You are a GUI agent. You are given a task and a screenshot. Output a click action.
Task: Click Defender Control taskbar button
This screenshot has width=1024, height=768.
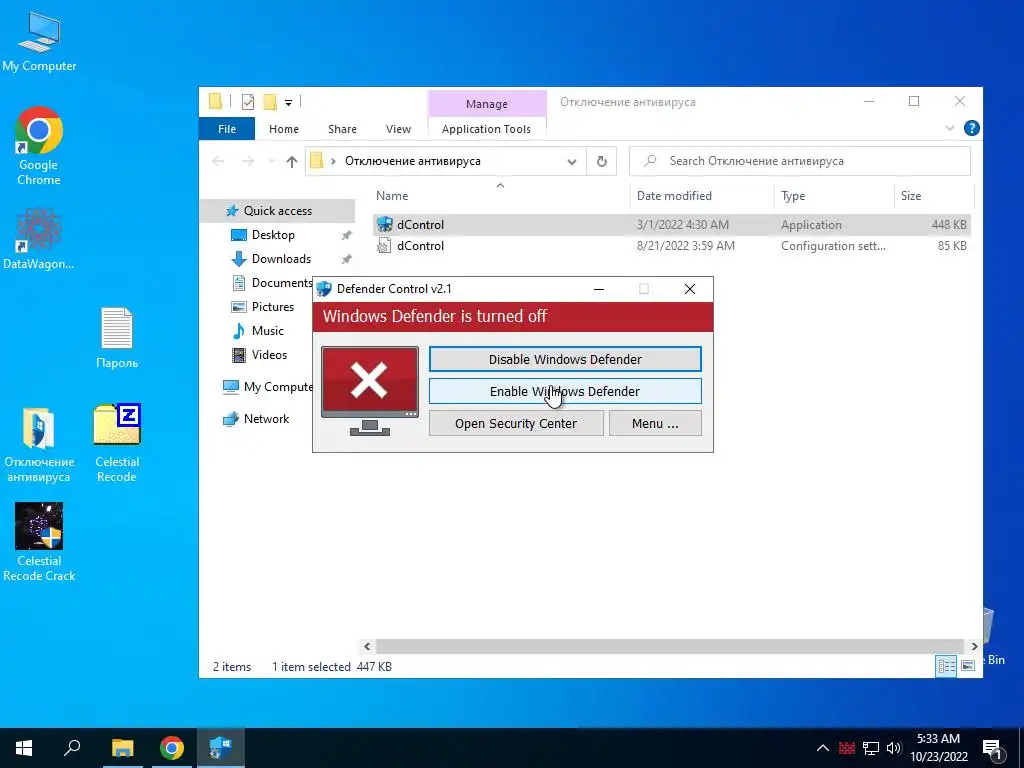coord(221,748)
